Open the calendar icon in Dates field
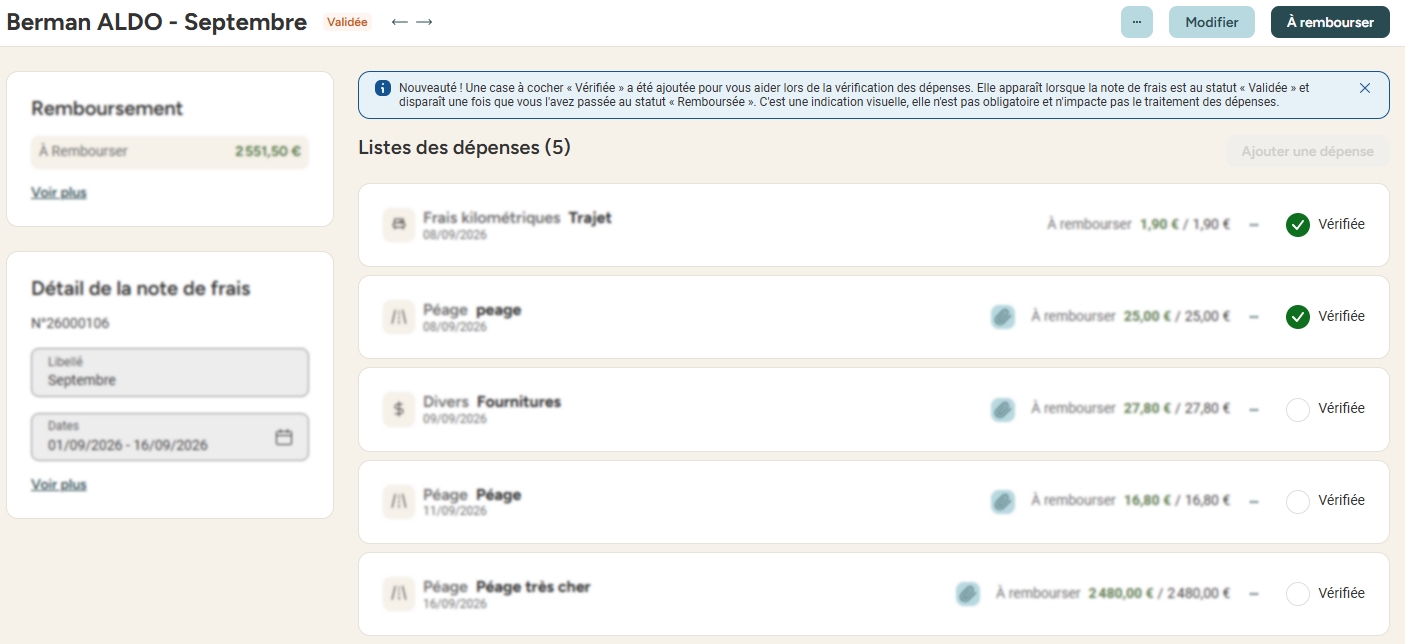The height and width of the screenshot is (644, 1405). (x=284, y=437)
